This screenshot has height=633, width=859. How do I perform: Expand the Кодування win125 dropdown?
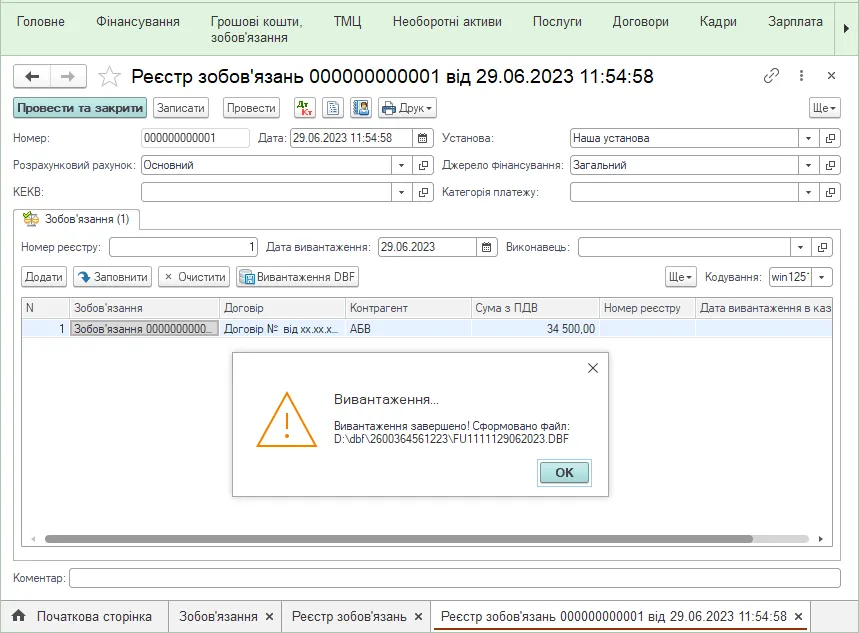pos(822,277)
